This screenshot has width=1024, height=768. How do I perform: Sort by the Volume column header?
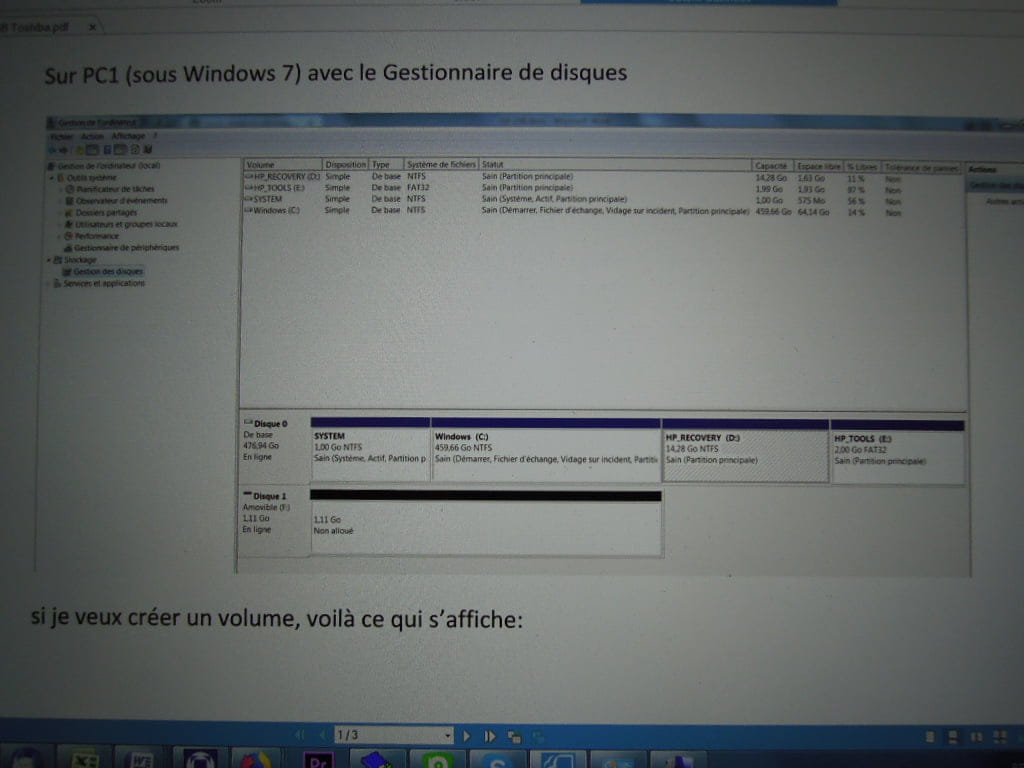point(283,165)
